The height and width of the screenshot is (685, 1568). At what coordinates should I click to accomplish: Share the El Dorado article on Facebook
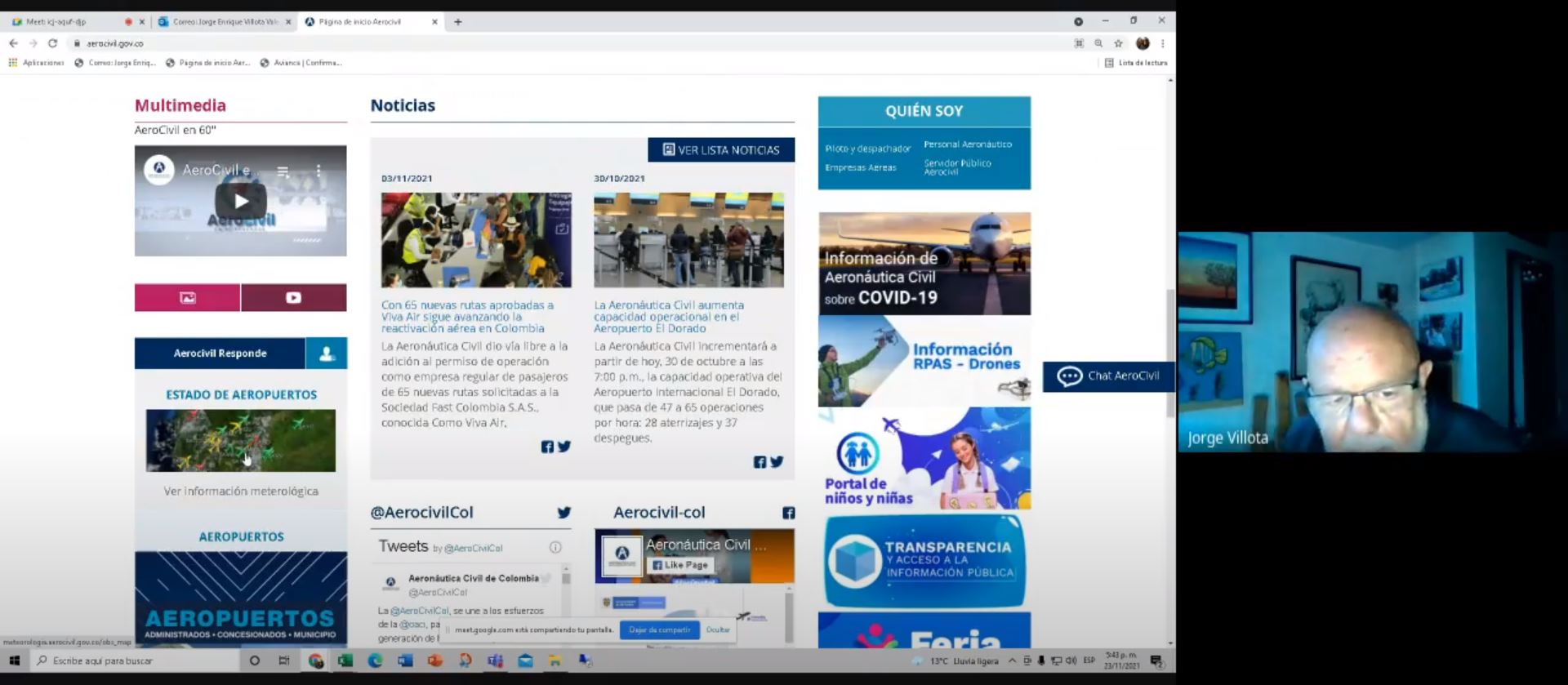point(759,462)
